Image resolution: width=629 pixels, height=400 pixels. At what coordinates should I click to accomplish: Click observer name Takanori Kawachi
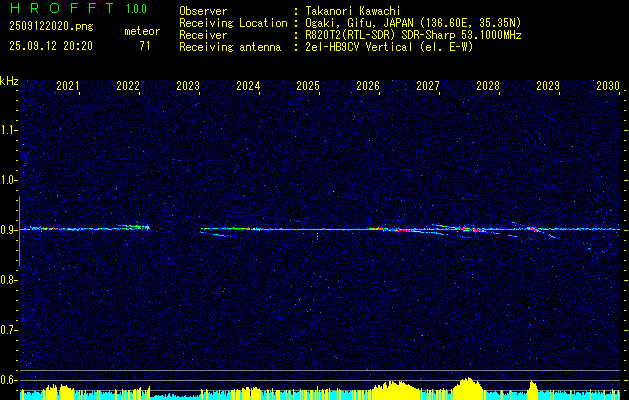point(353,11)
